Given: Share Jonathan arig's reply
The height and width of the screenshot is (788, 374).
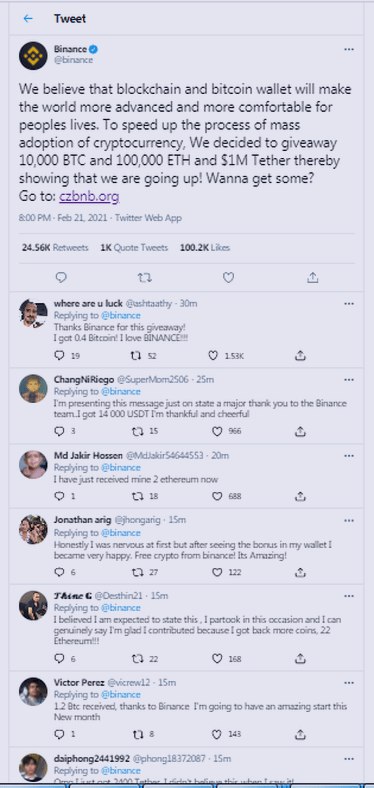Looking at the screenshot, I should 300,572.
